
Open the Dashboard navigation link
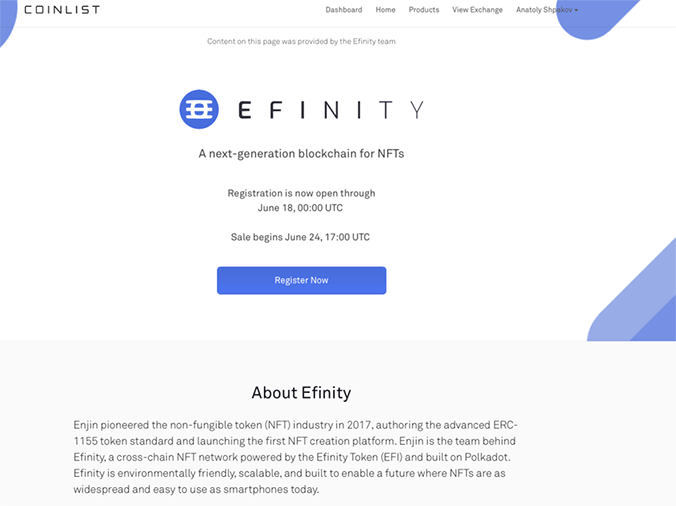[x=344, y=10]
